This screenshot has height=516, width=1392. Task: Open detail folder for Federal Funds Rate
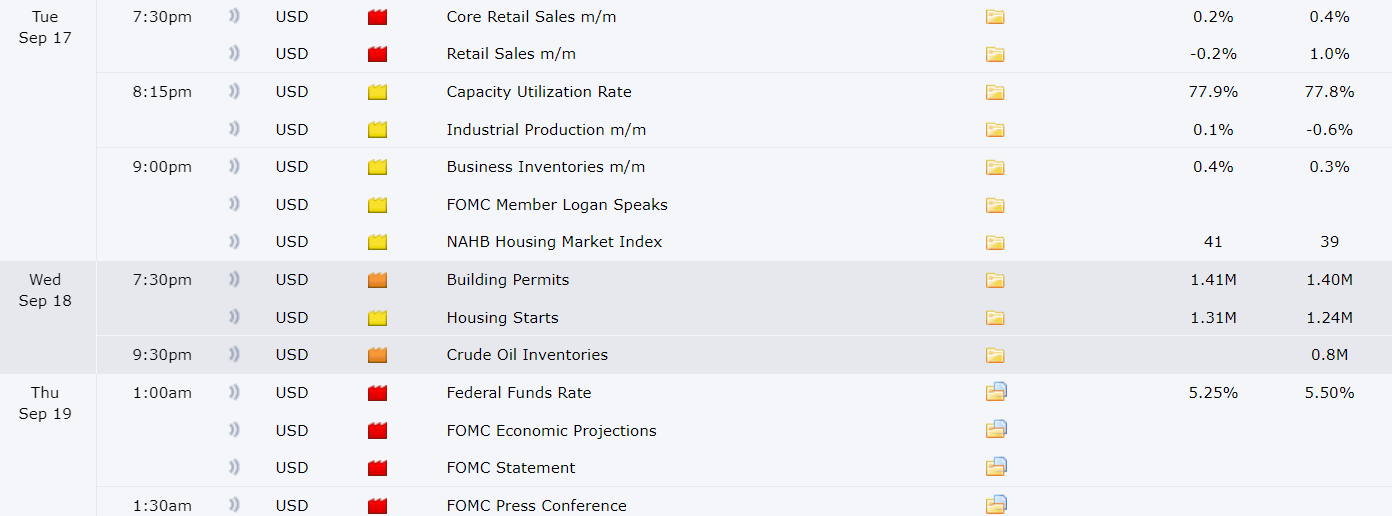[x=995, y=392]
